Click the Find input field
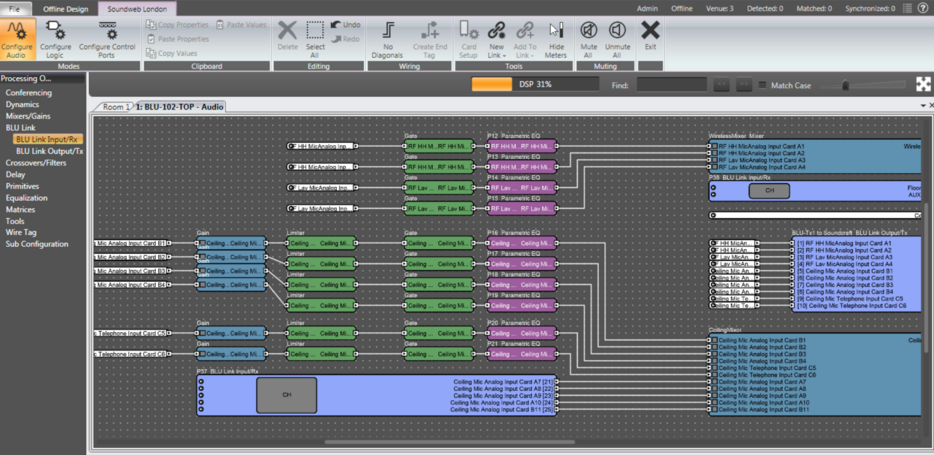934x455 pixels. 672,85
